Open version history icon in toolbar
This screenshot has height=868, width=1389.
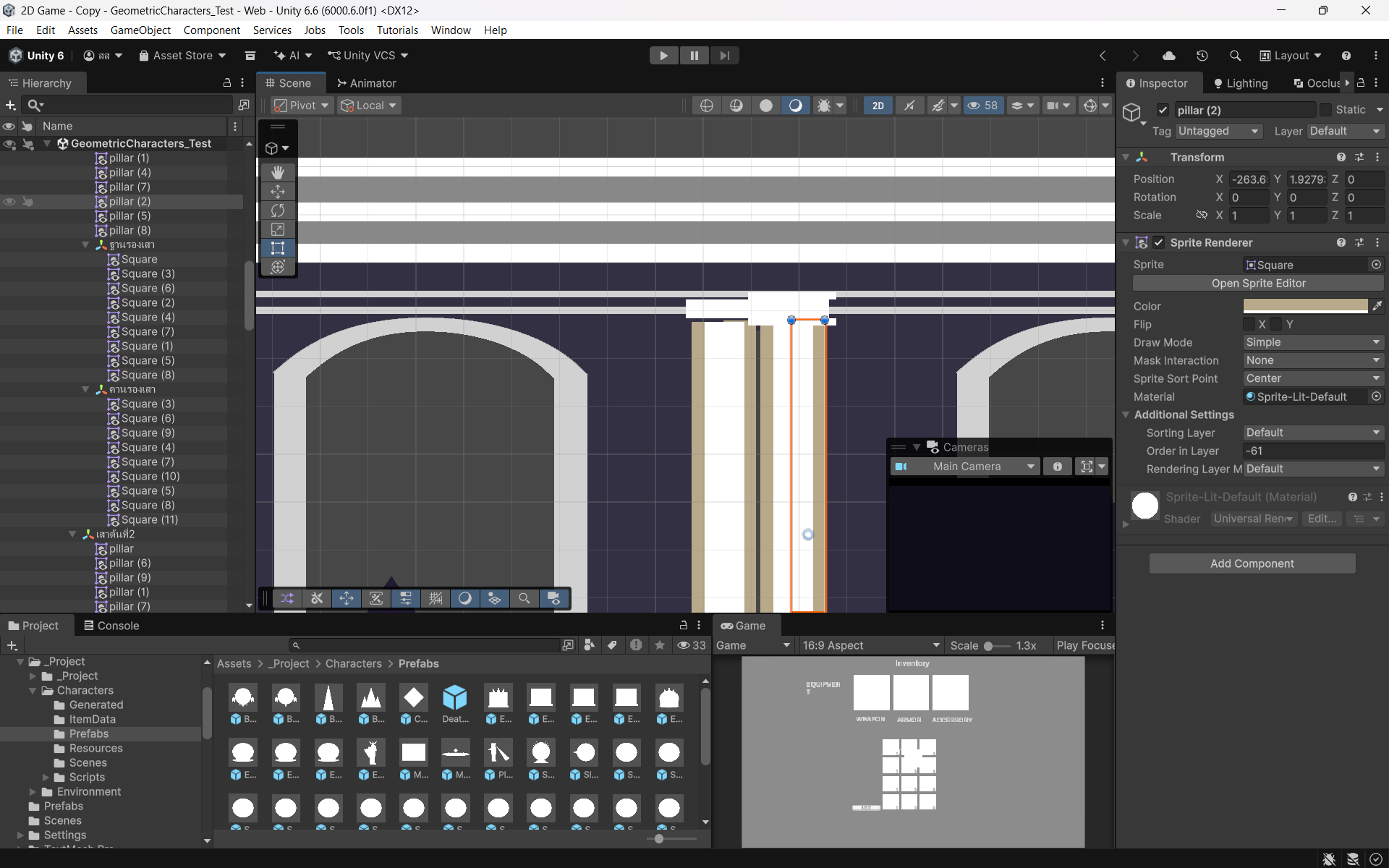click(1202, 56)
